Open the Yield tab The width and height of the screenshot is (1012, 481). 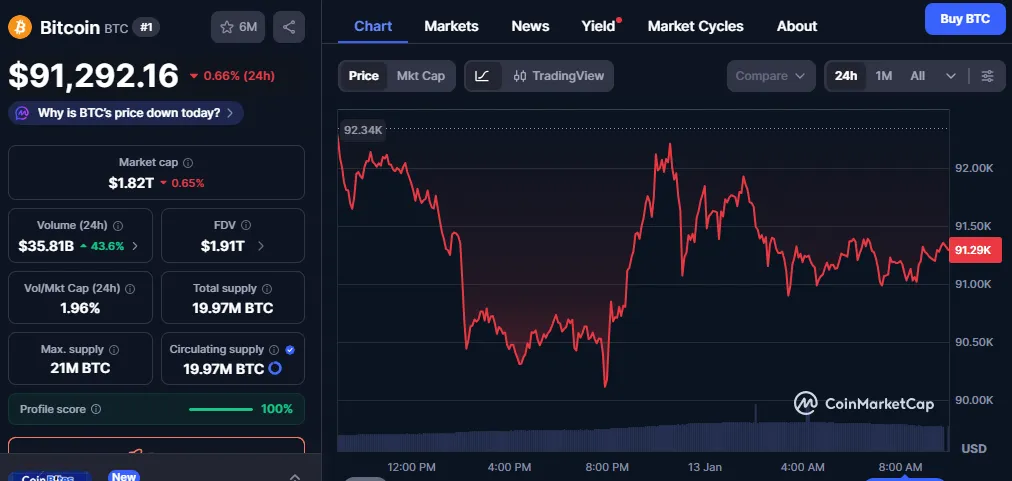598,26
